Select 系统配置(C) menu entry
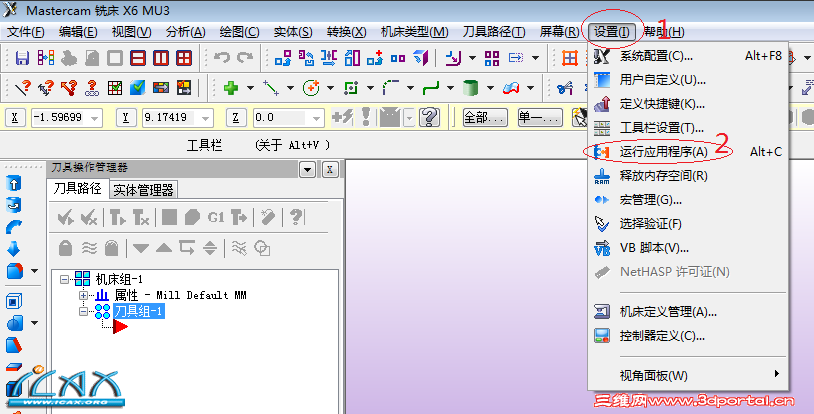This screenshot has height=414, width=814. 687,56
